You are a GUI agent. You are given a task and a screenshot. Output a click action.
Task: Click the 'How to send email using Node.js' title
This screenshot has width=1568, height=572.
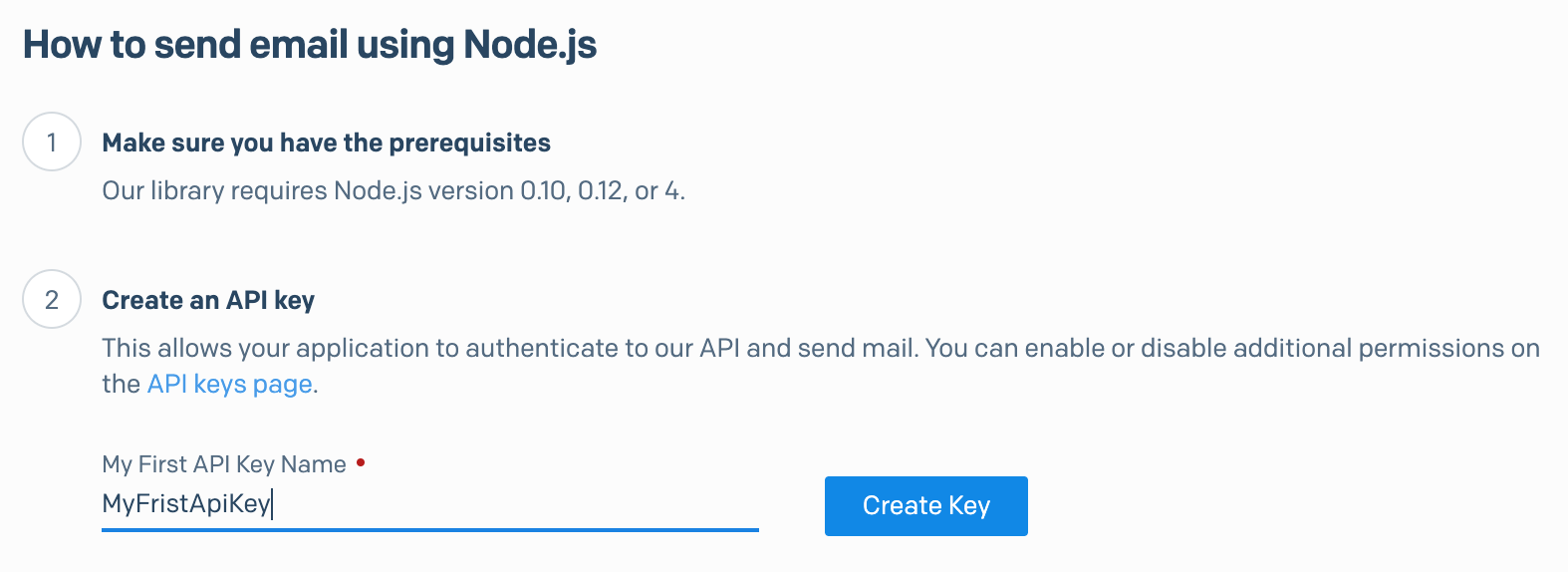click(x=310, y=45)
